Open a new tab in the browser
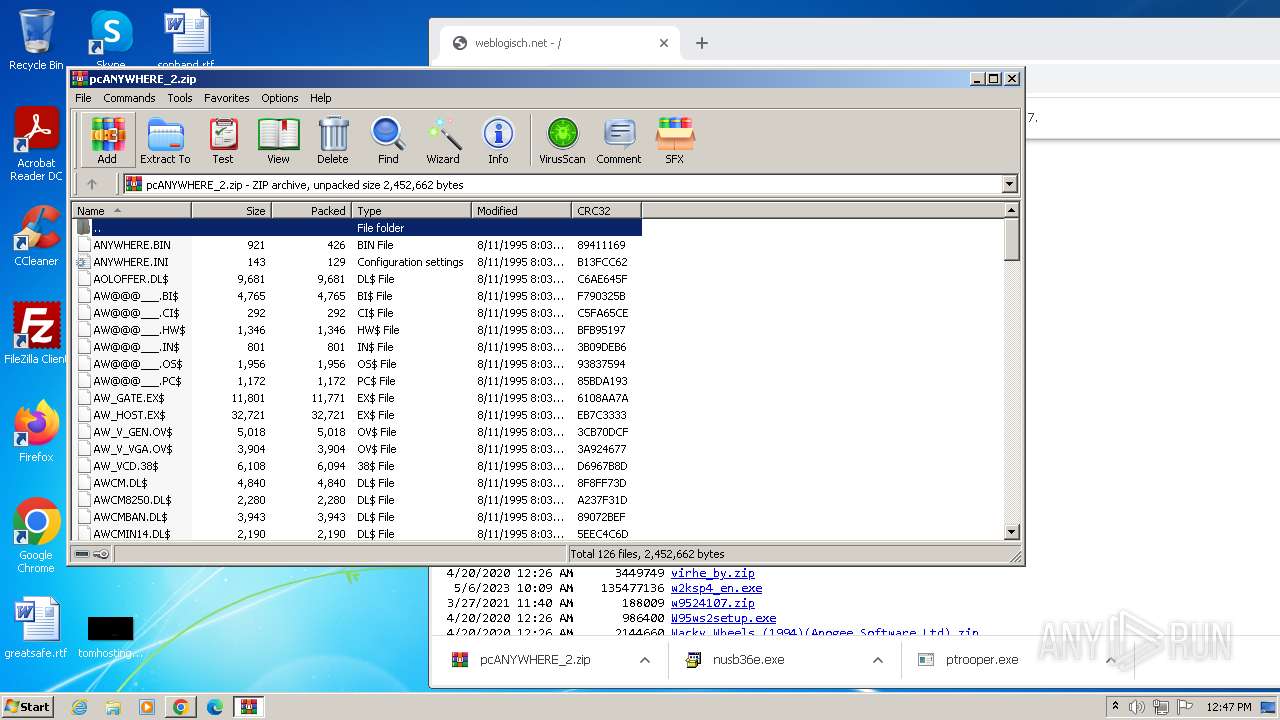The image size is (1280, 720). [x=702, y=43]
